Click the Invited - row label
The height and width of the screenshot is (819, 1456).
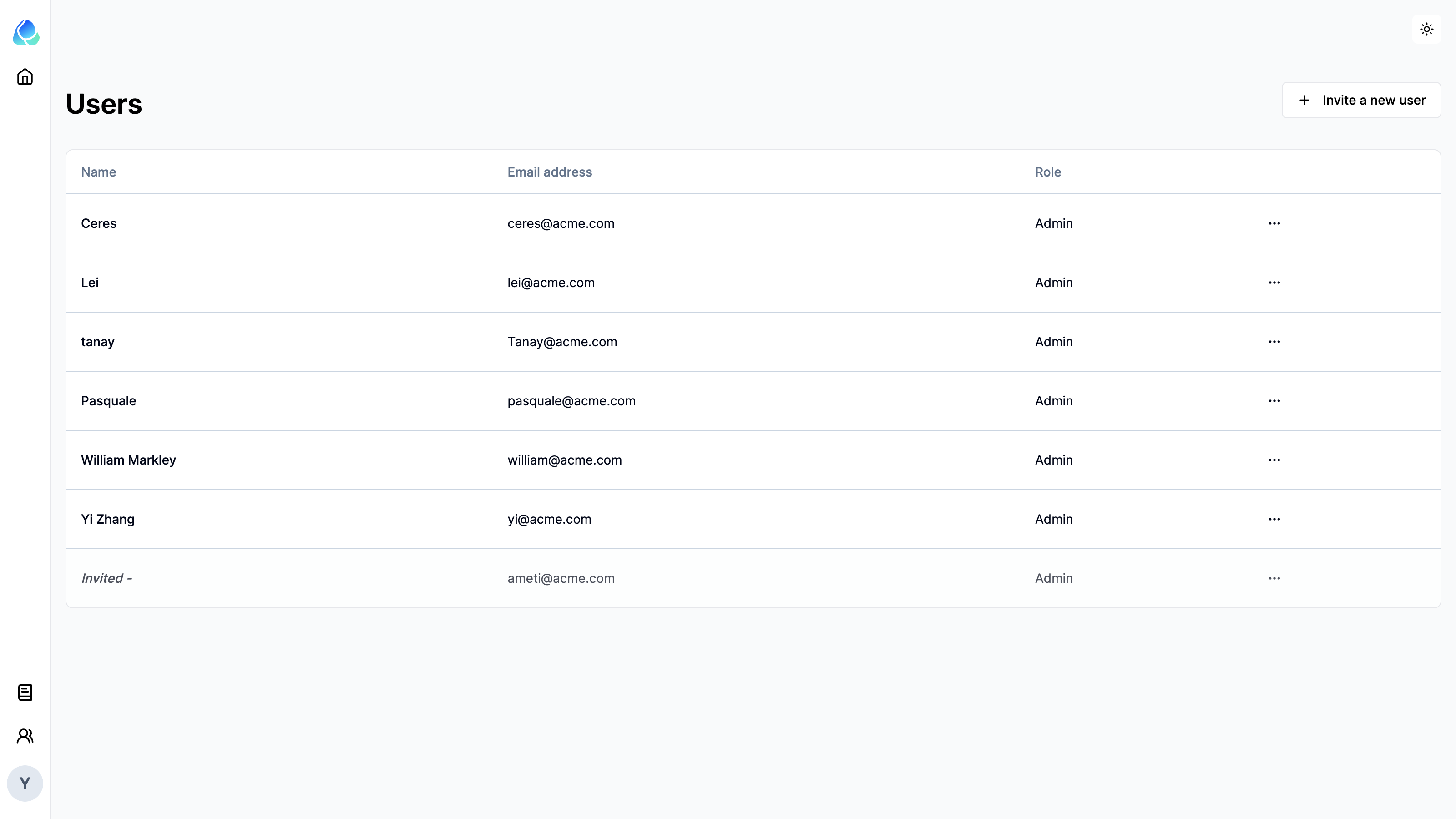(106, 578)
